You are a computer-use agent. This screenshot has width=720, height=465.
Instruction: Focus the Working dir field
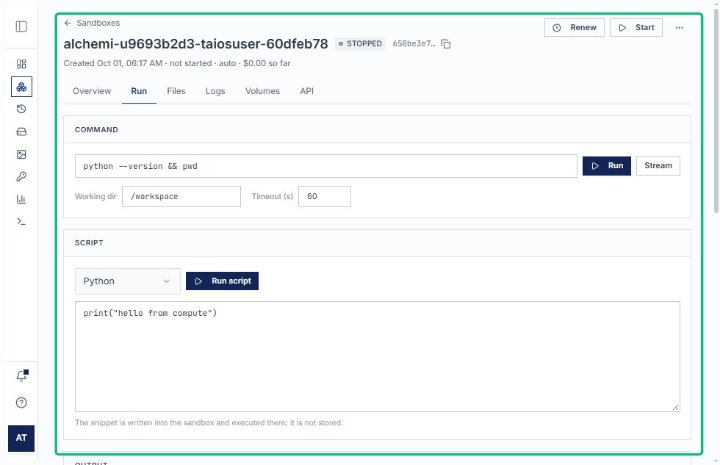pos(181,196)
